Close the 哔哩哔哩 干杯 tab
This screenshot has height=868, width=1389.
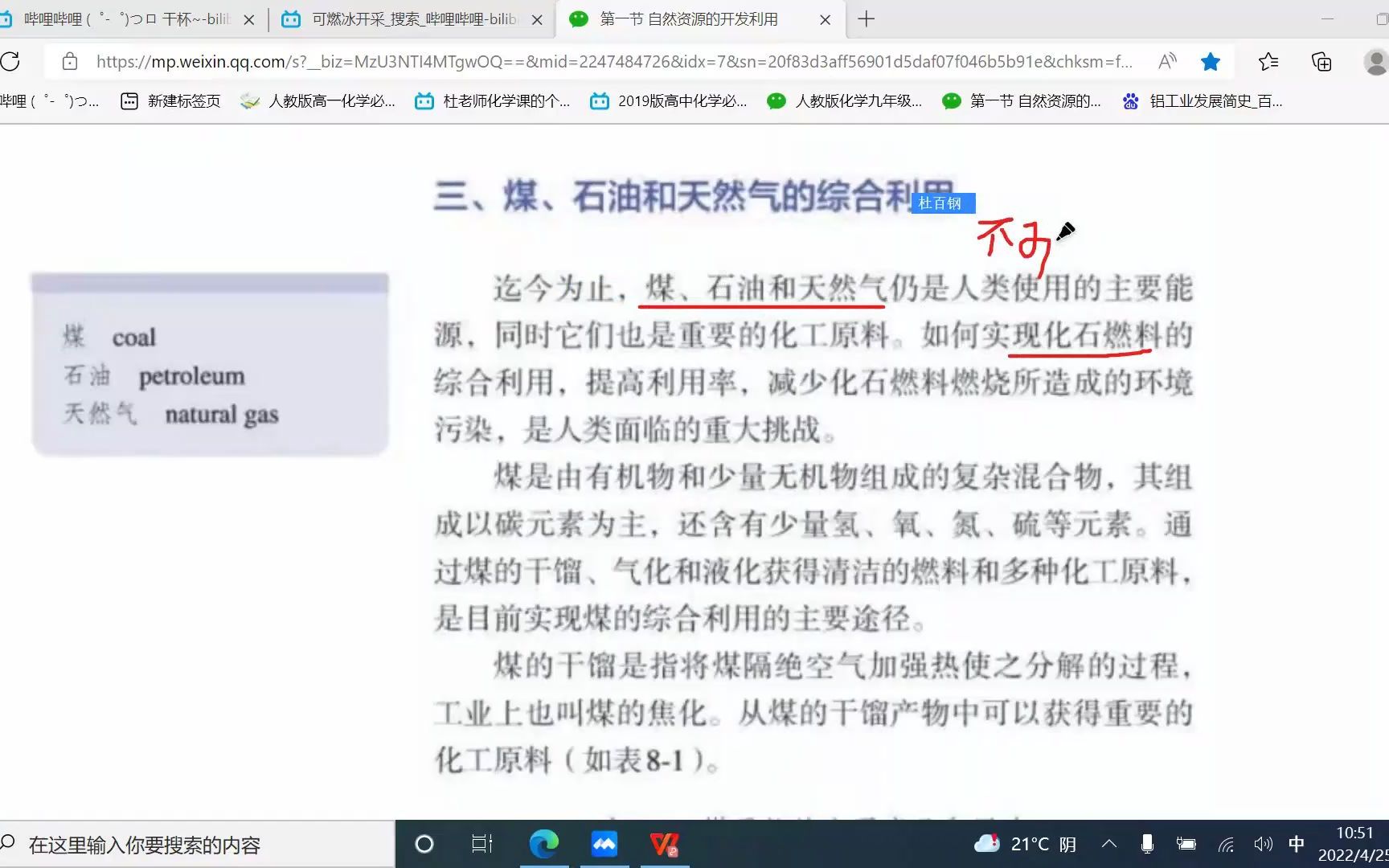pyautogui.click(x=249, y=20)
